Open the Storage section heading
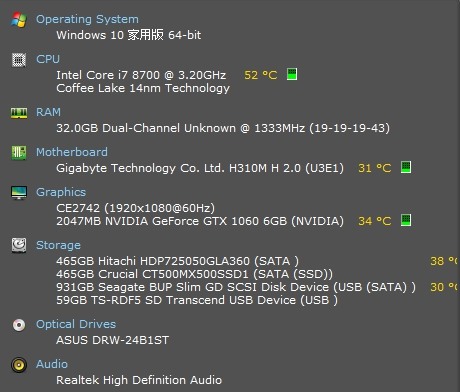The width and height of the screenshot is (460, 392). tap(58, 245)
